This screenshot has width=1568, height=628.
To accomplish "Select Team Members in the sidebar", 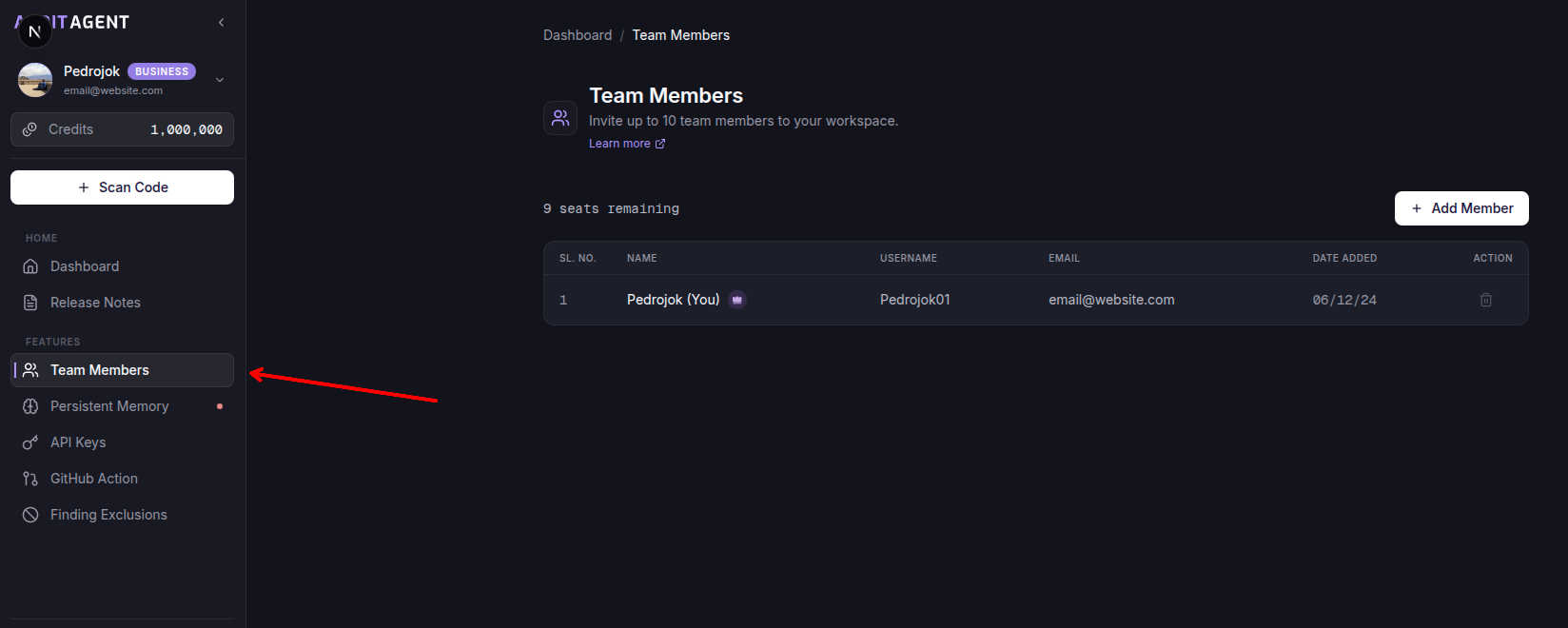I will 122,370.
